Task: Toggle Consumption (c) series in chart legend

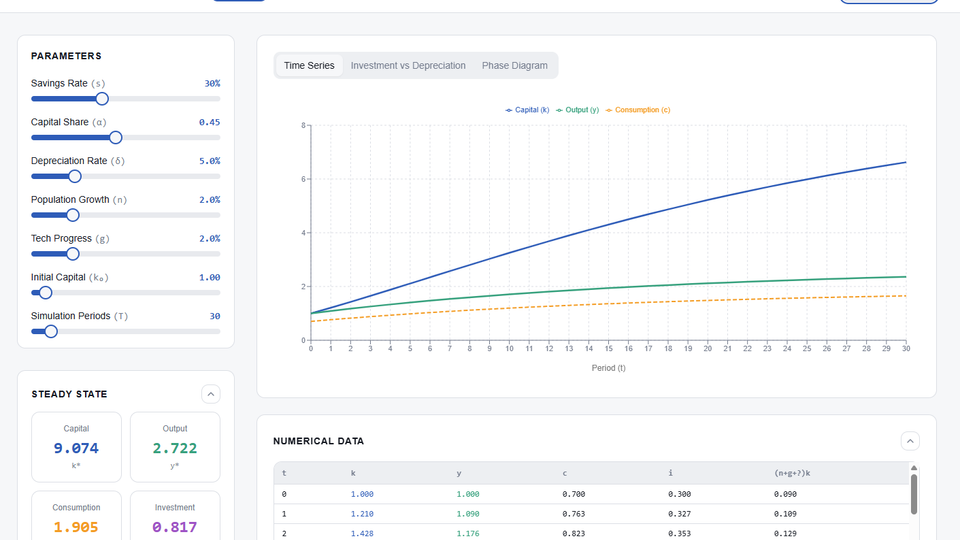Action: pyautogui.click(x=637, y=110)
